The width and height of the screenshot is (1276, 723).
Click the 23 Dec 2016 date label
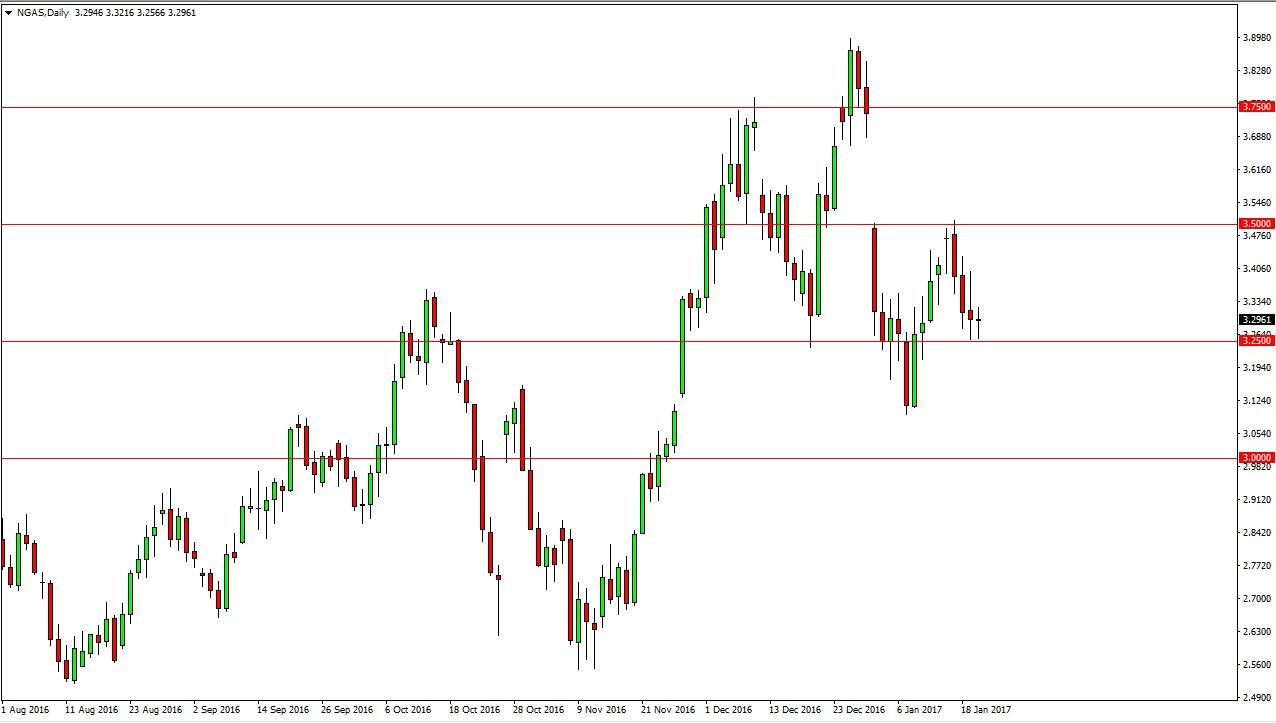pyautogui.click(x=860, y=710)
